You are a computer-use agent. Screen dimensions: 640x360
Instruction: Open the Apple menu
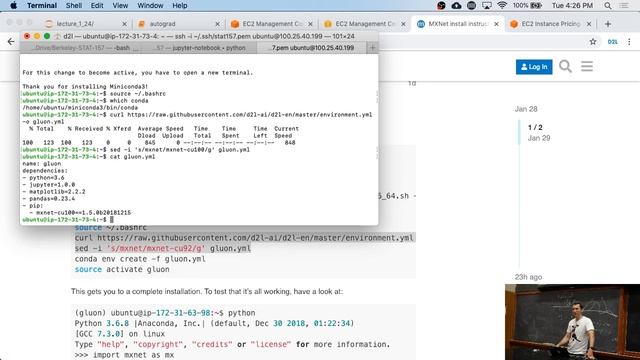point(13,6)
